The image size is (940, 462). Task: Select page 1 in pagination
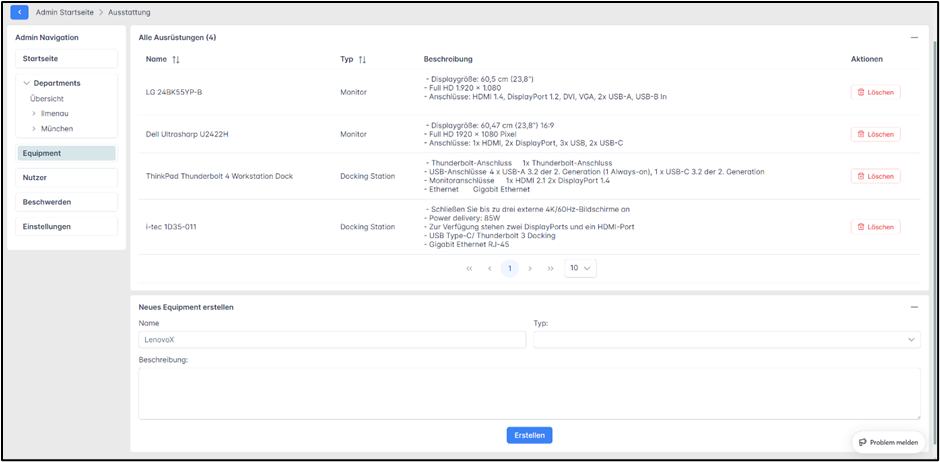(510, 268)
